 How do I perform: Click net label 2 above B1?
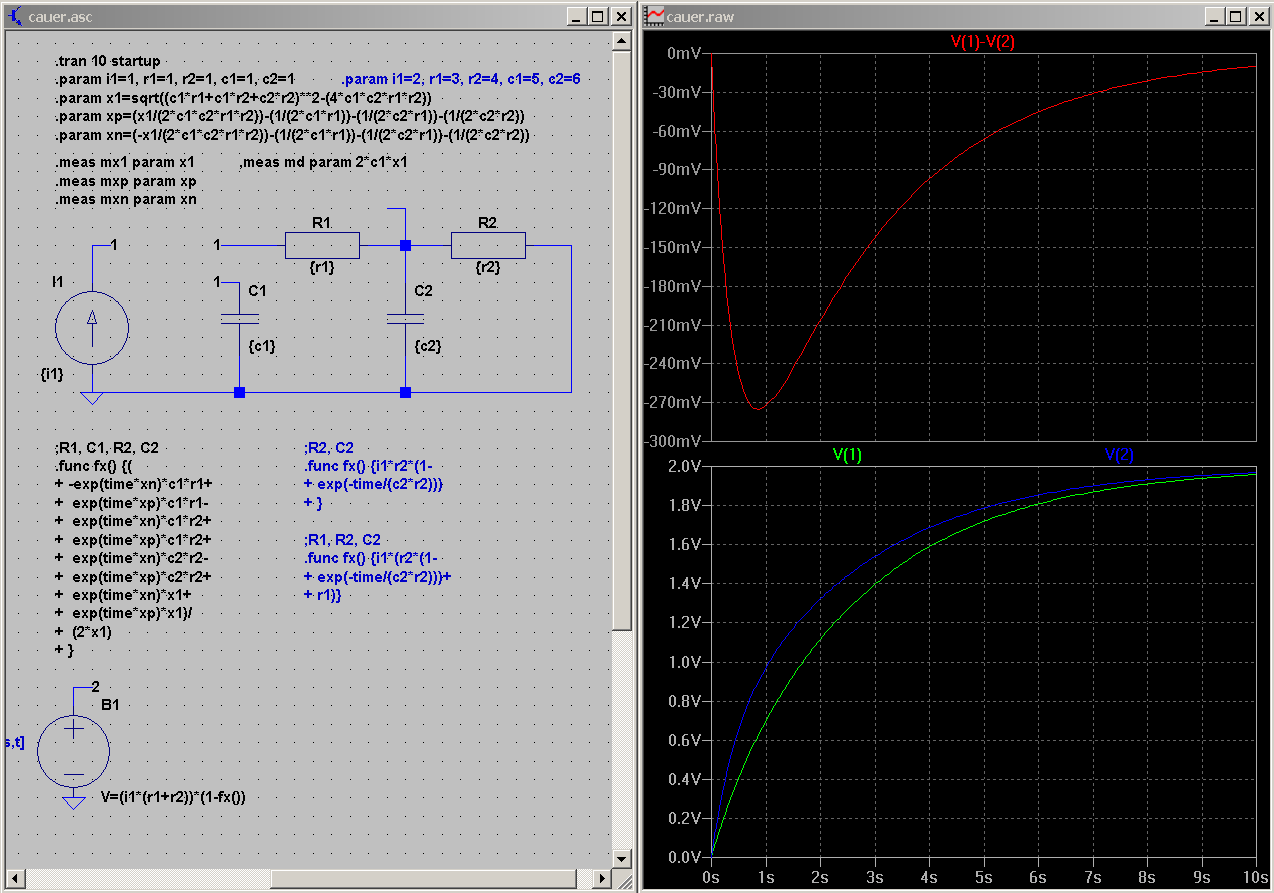pyautogui.click(x=96, y=687)
